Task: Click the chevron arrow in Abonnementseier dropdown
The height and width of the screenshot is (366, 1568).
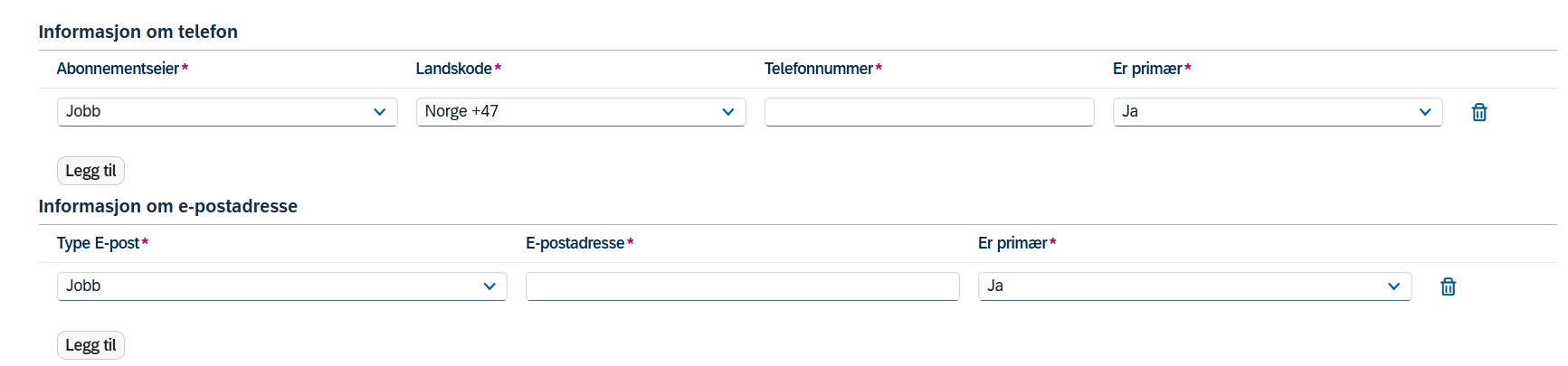Action: 379,112
